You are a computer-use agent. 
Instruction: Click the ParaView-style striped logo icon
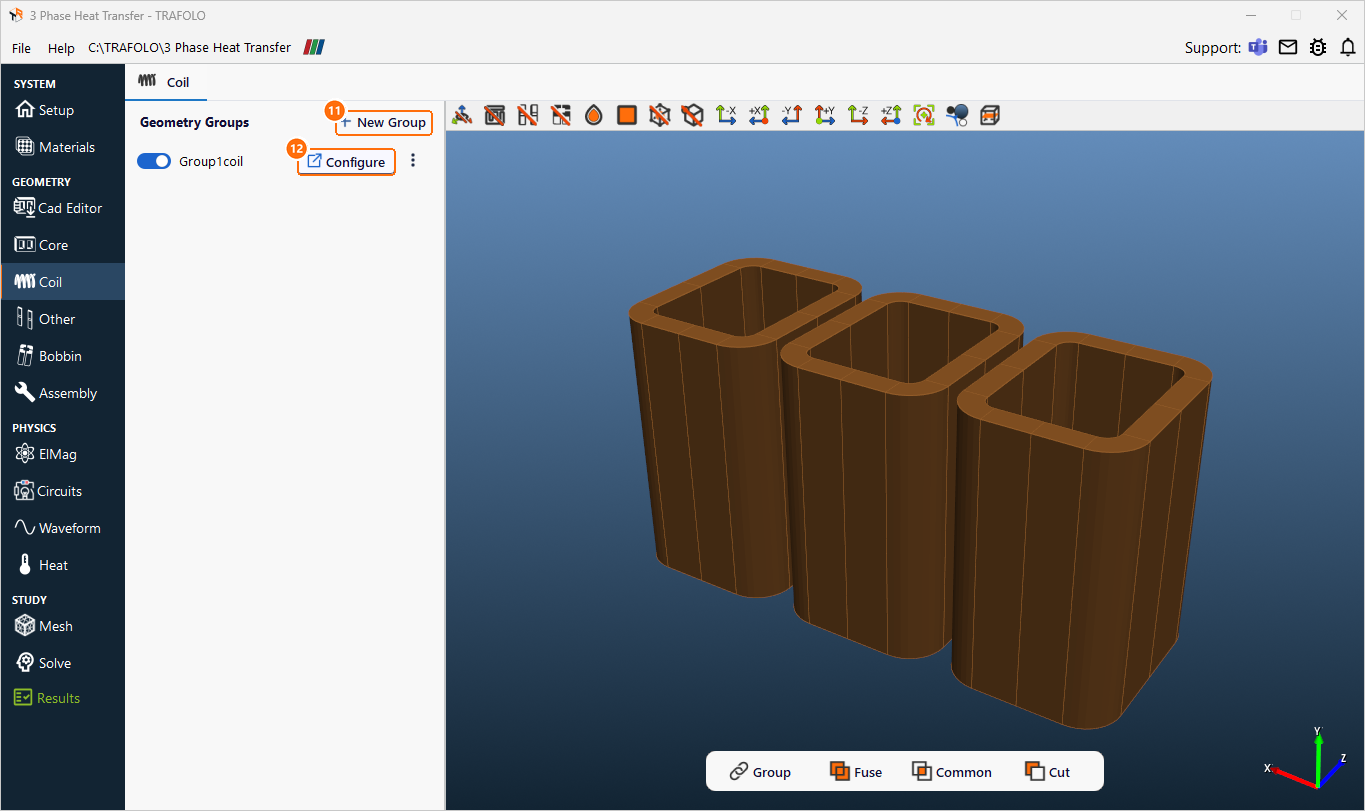314,47
